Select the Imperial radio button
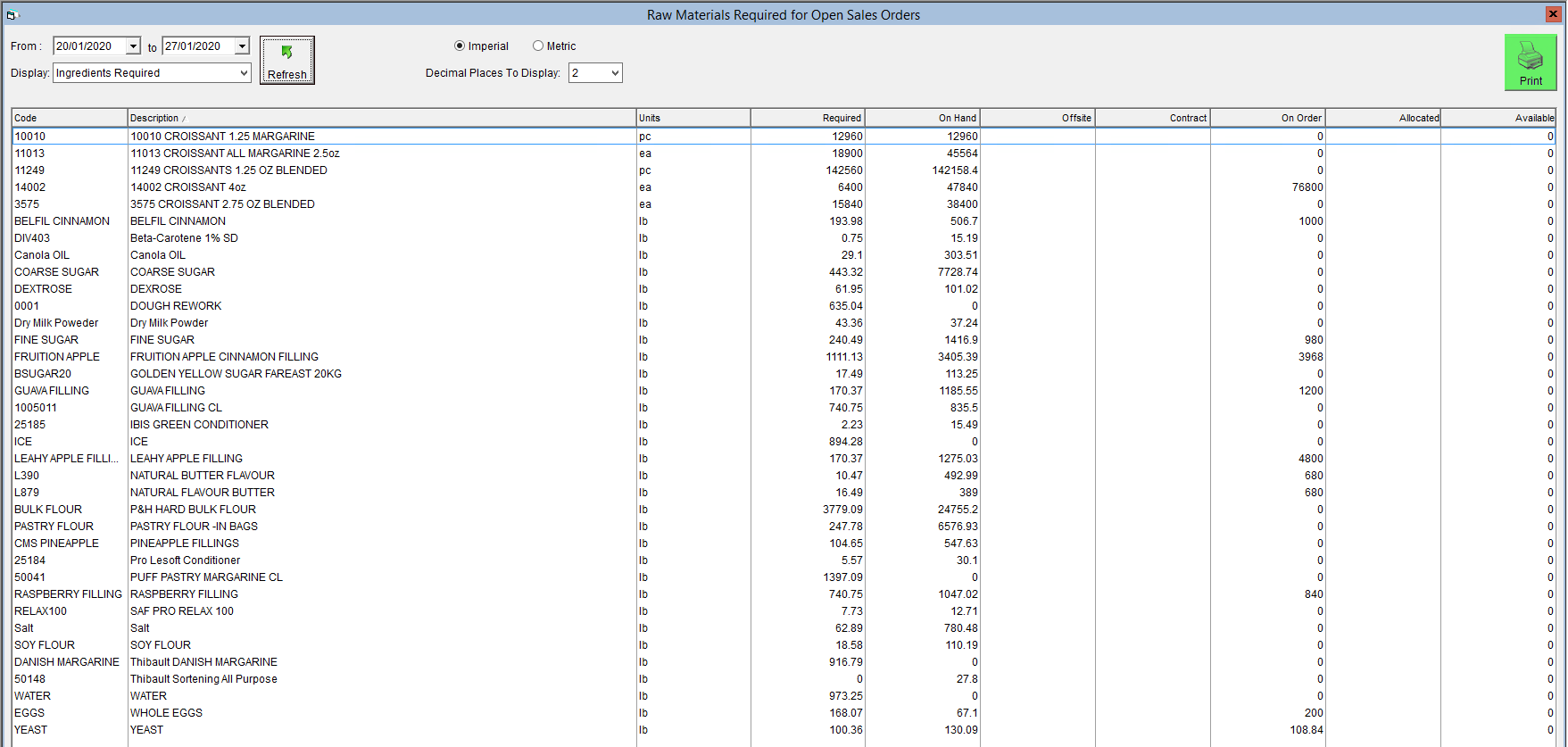The width and height of the screenshot is (1568, 747). (460, 46)
